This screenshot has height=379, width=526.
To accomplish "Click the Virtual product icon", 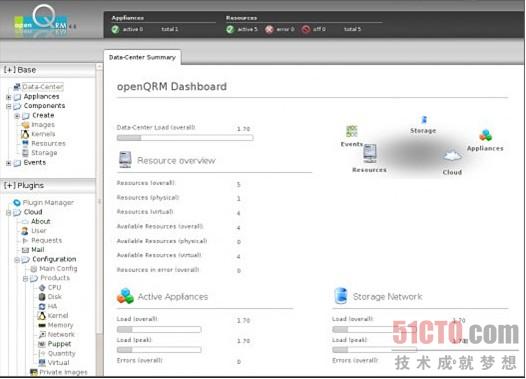I will click(x=42, y=363).
